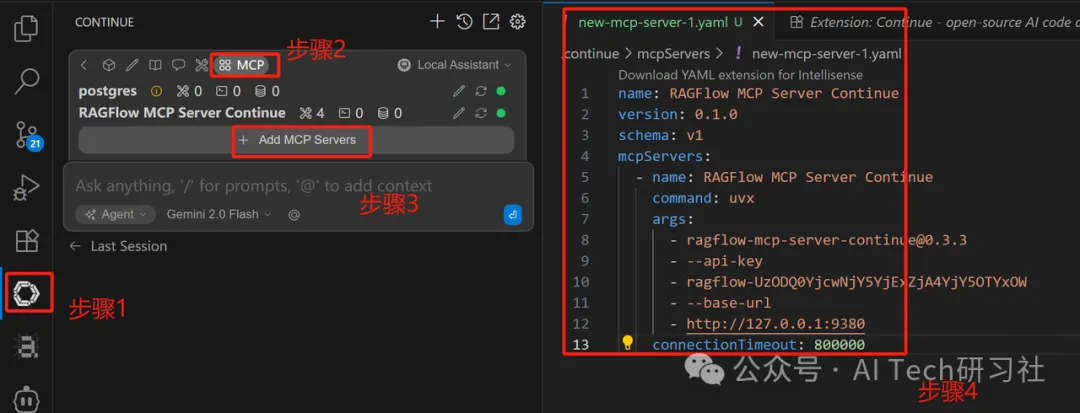
Task: Open the Explorer view in activity bar
Action: (27, 28)
